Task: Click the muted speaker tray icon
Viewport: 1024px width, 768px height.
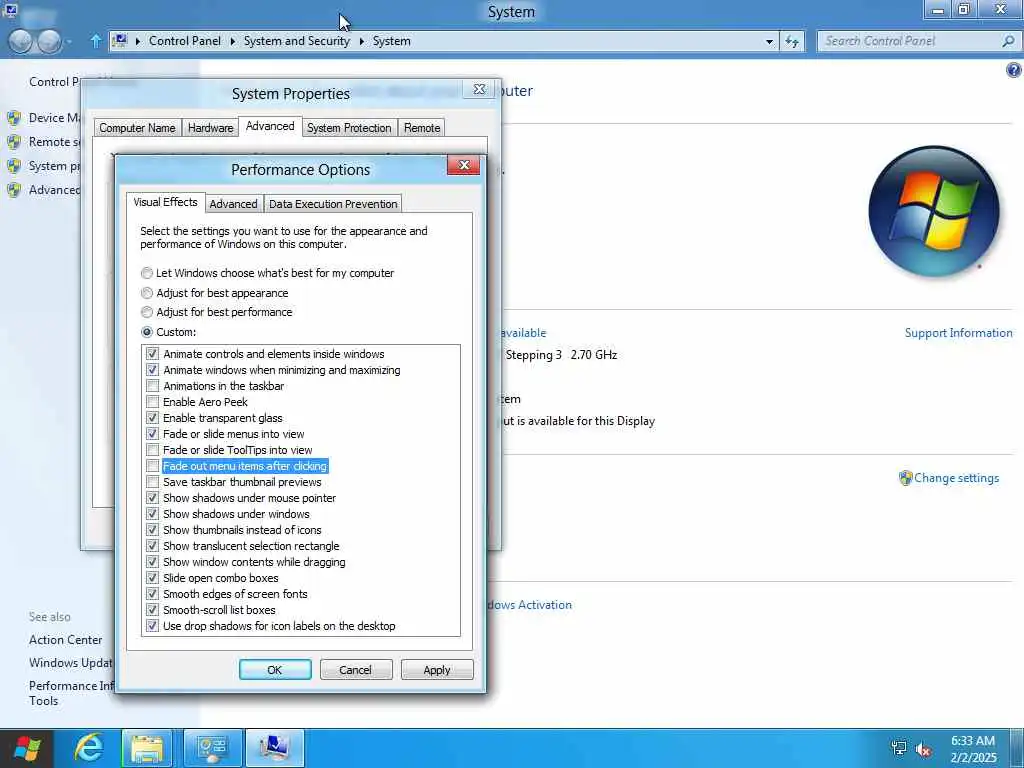Action: coord(923,749)
